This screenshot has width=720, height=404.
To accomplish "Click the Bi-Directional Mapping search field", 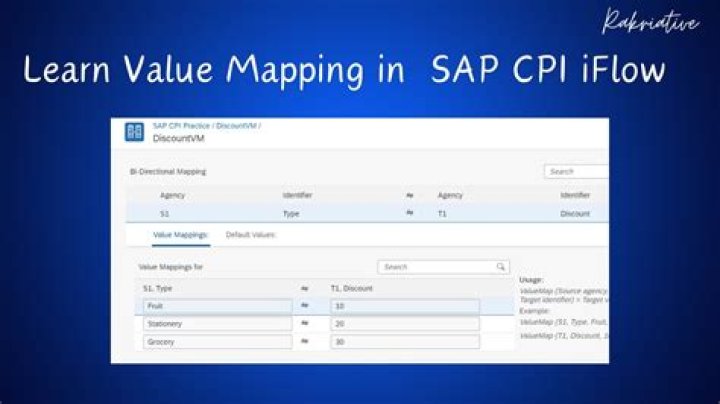I will click(577, 171).
